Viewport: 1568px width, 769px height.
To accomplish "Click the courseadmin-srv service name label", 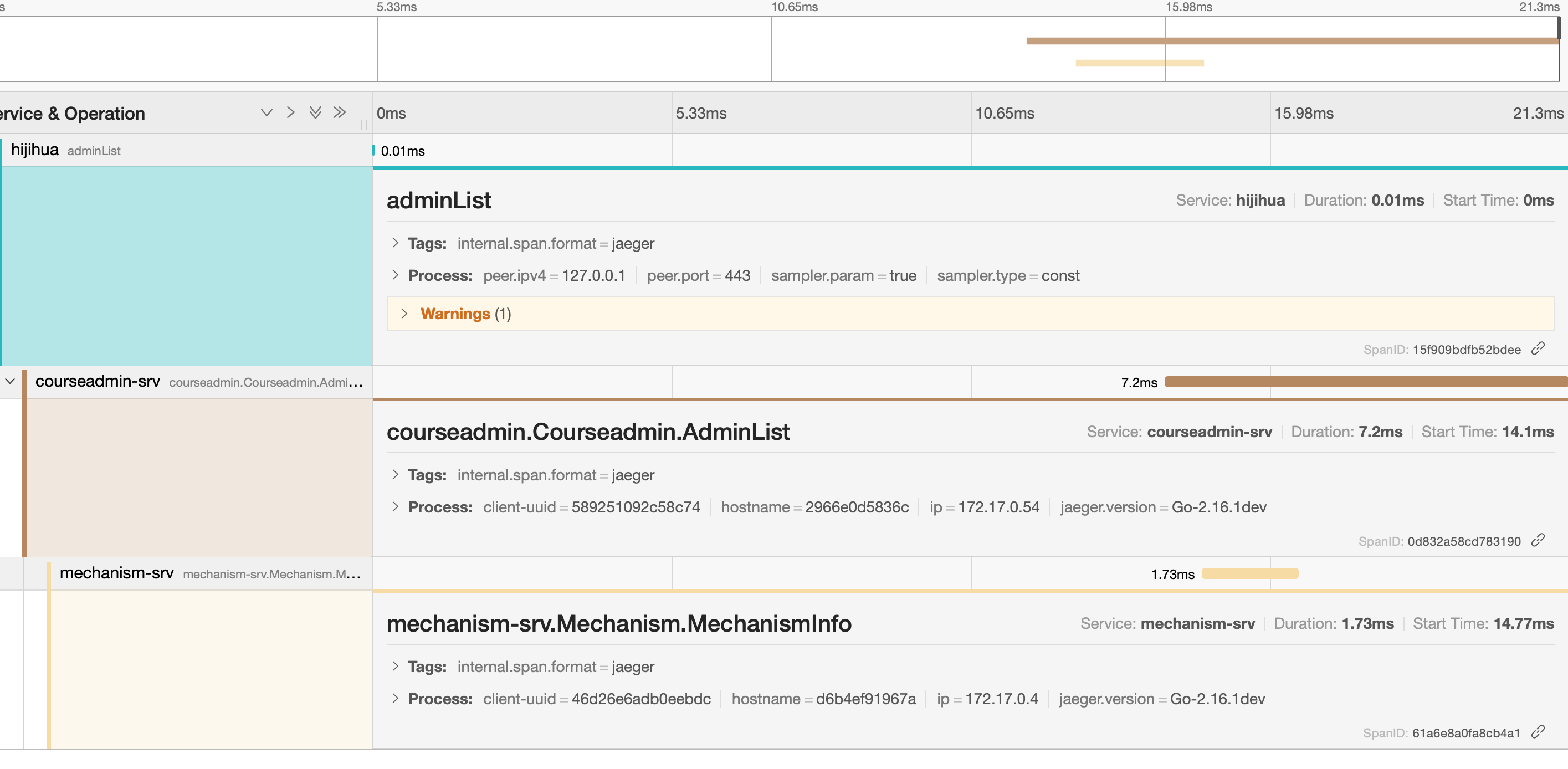I will point(98,382).
